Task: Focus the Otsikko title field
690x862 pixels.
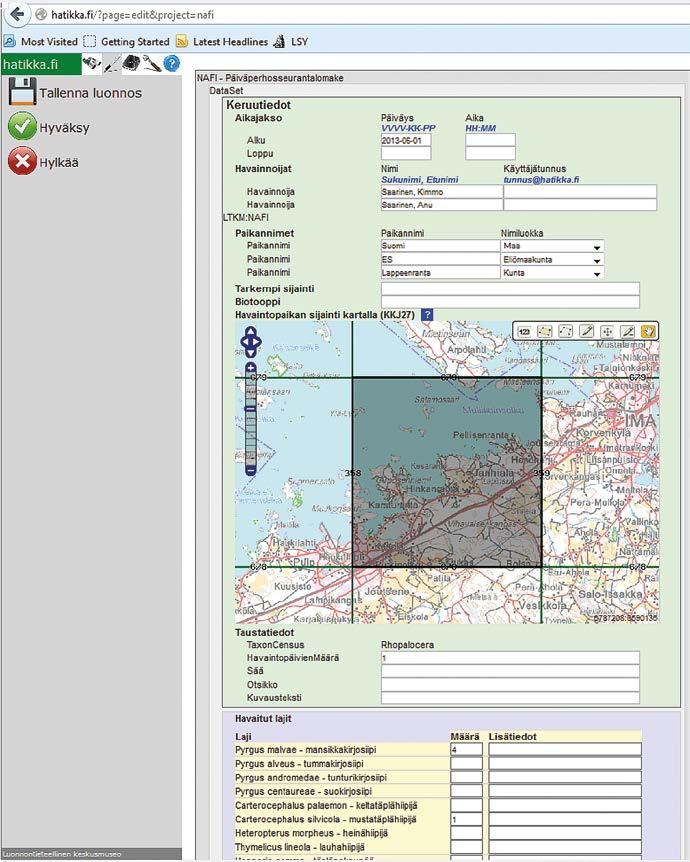Action: [x=510, y=684]
